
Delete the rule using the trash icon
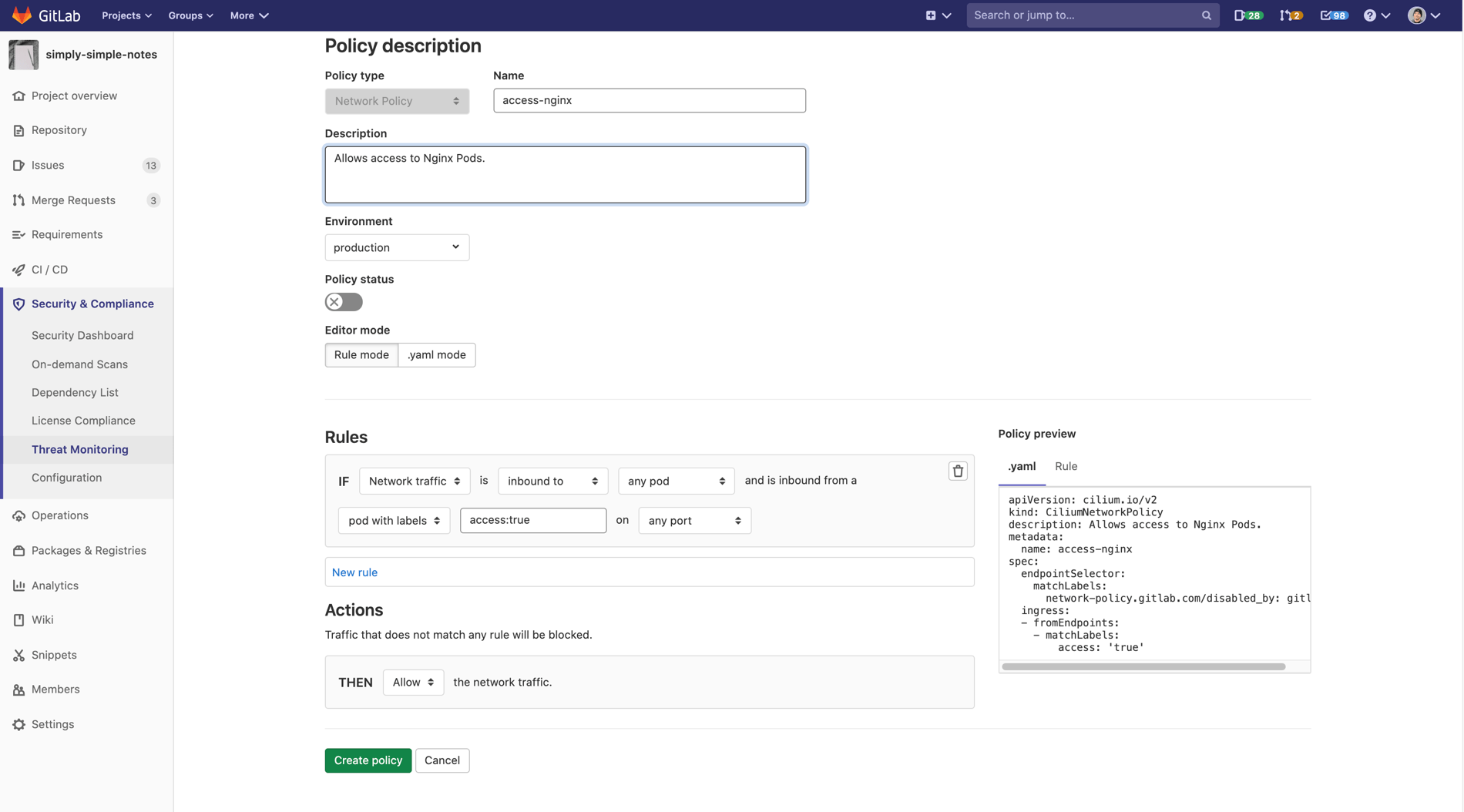click(x=958, y=470)
